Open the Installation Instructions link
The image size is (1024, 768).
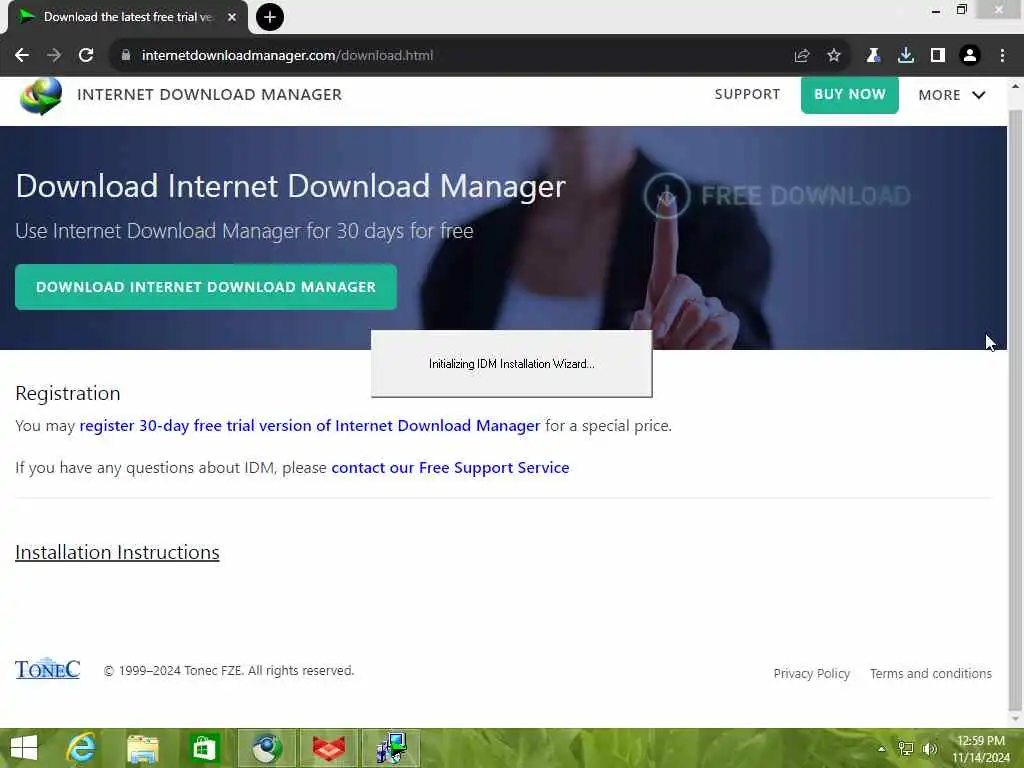[x=117, y=552]
